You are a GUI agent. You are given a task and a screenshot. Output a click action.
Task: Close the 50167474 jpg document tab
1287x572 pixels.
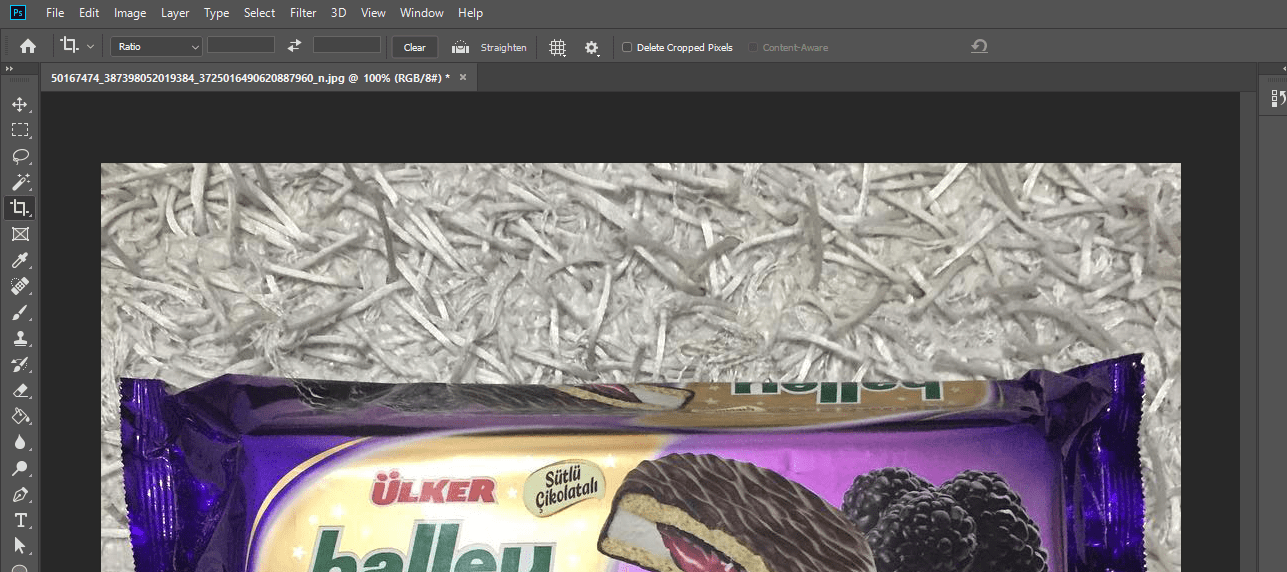pos(463,77)
